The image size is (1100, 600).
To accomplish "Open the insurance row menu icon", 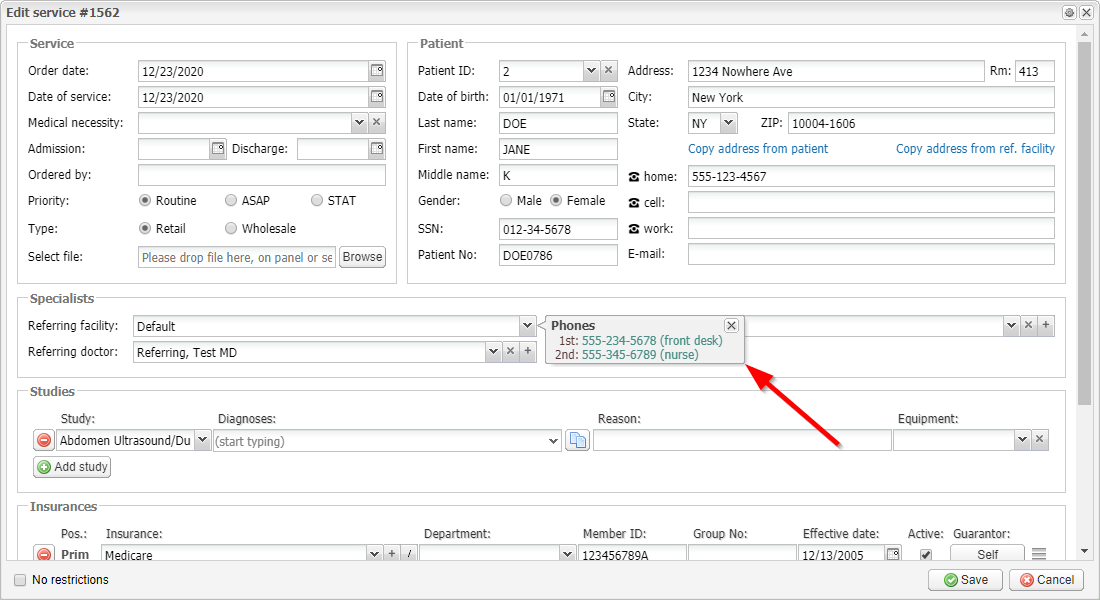I will coord(1039,554).
